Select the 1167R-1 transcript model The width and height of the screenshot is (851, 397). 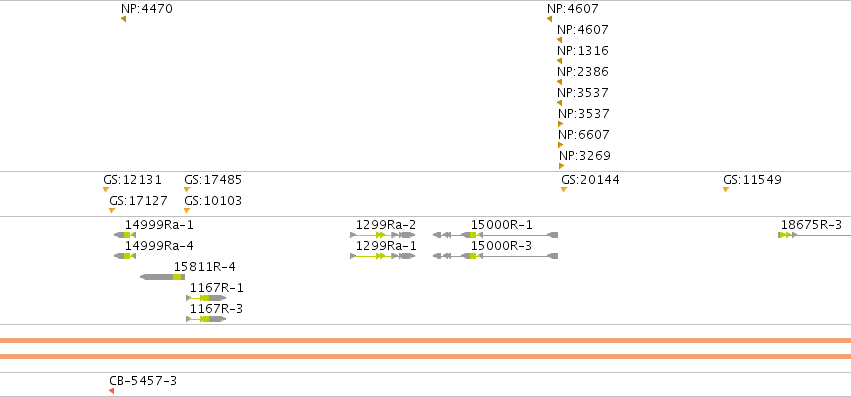point(206,298)
